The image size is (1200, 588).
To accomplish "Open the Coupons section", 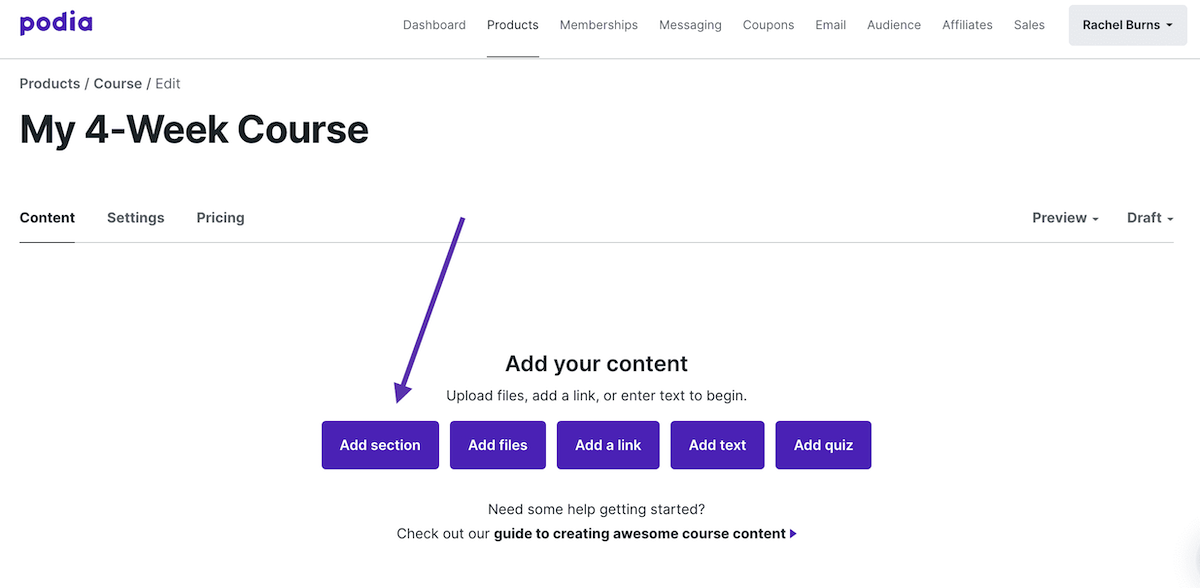I will pyautogui.click(x=768, y=24).
